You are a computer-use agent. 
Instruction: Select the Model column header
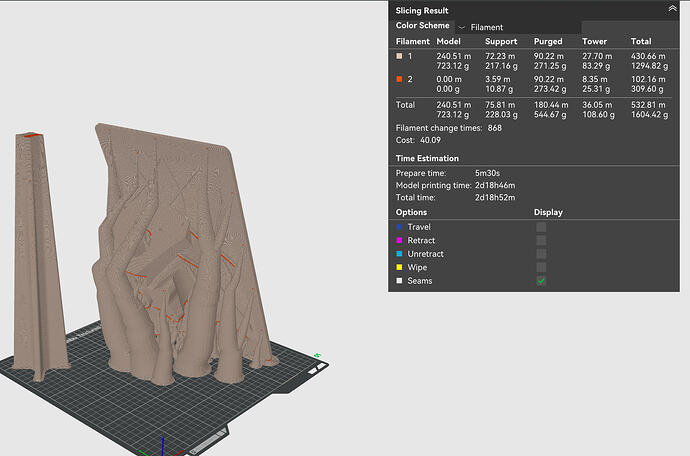pyautogui.click(x=448, y=41)
